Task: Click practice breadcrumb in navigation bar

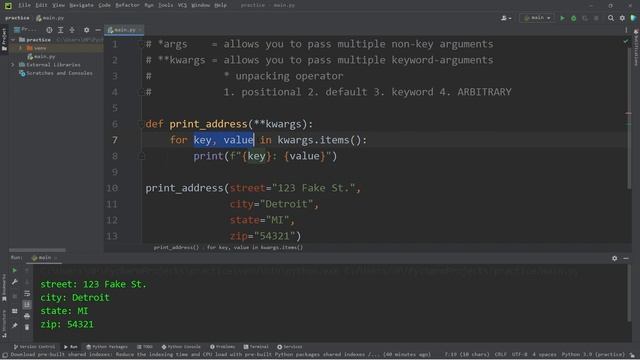Action: (17, 18)
